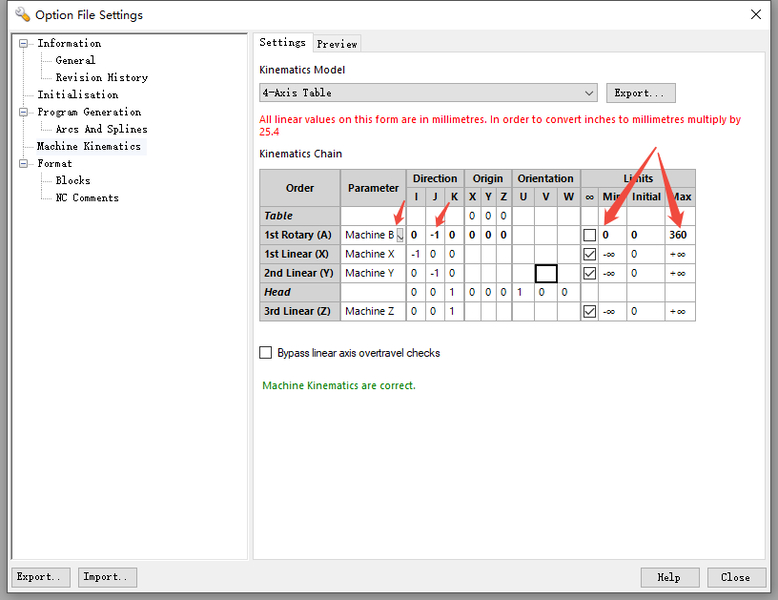Open NC Comments in the tree
Image resolution: width=778 pixels, height=600 pixels.
87,198
